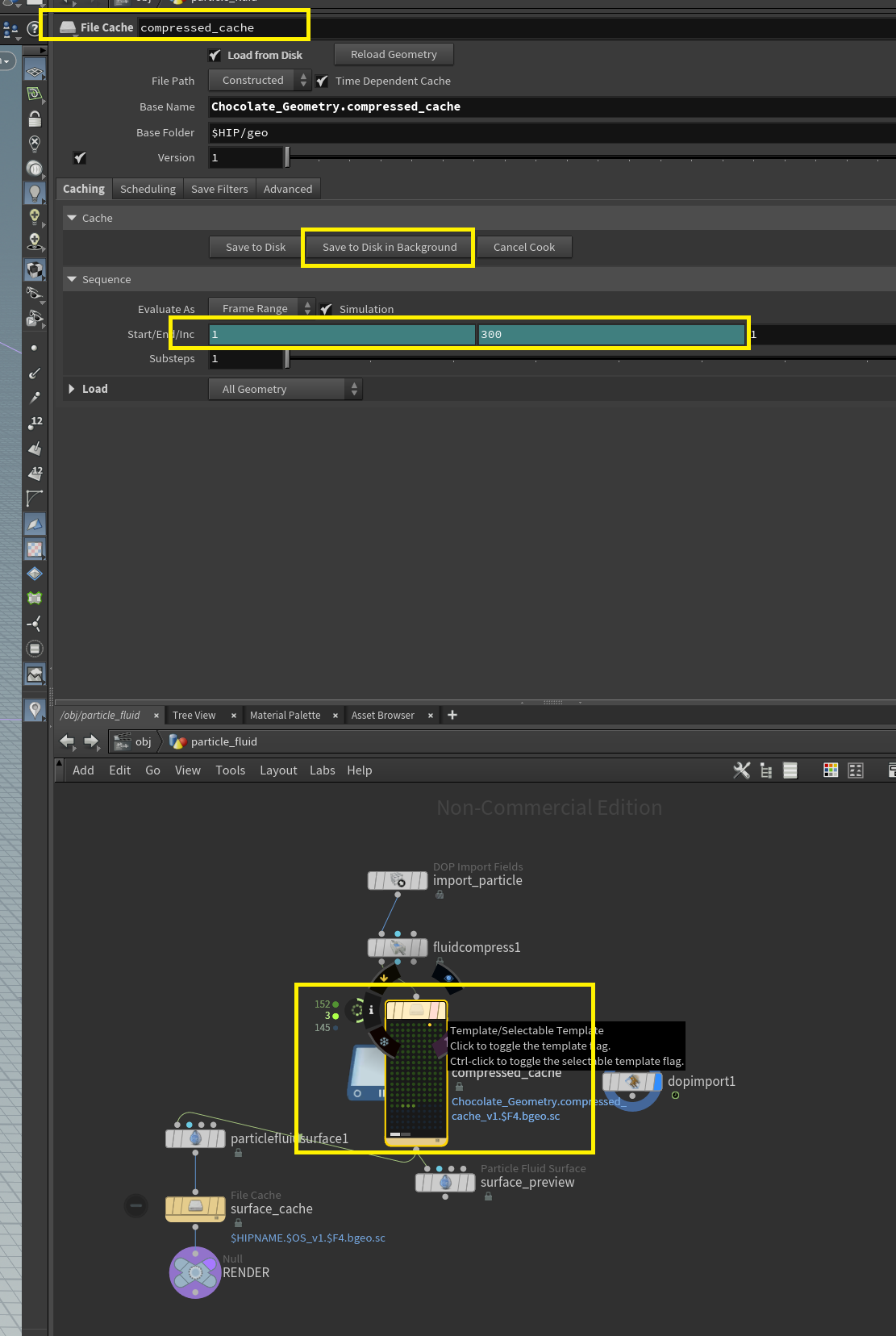Click the RENDER null node icon
This screenshot has height=1336, width=896.
point(195,1272)
